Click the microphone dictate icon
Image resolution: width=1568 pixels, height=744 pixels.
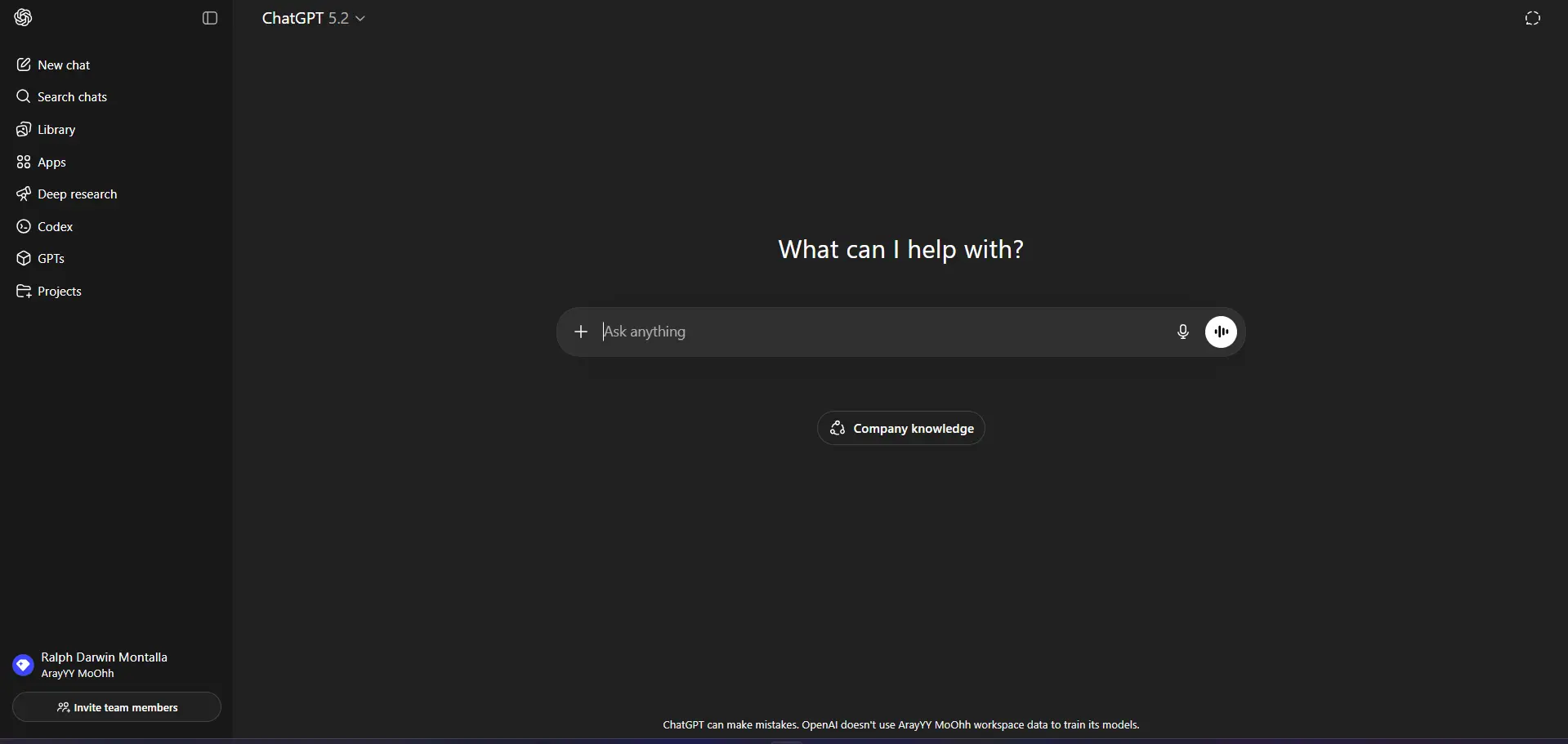point(1182,332)
